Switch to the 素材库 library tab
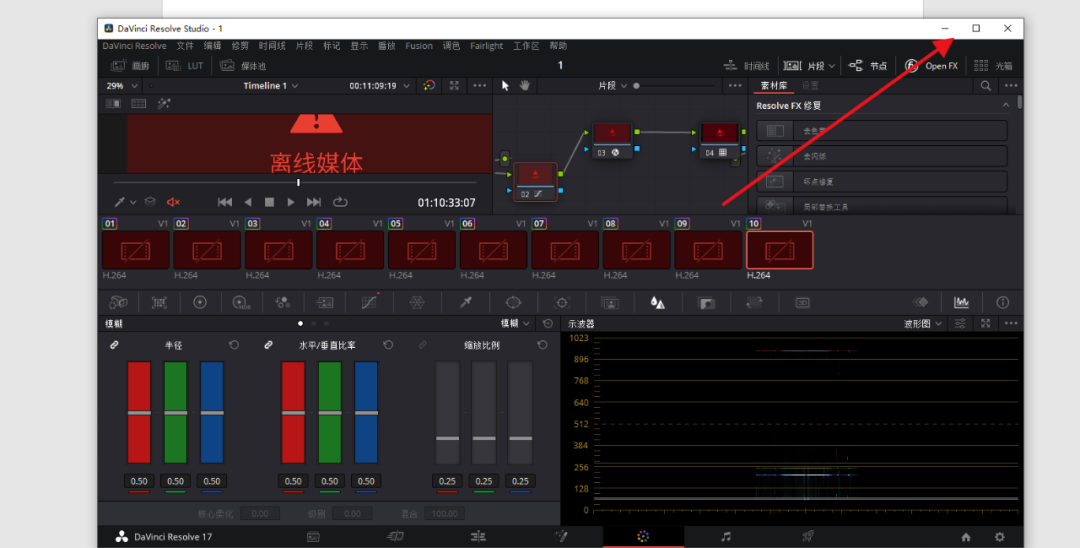 [773, 86]
